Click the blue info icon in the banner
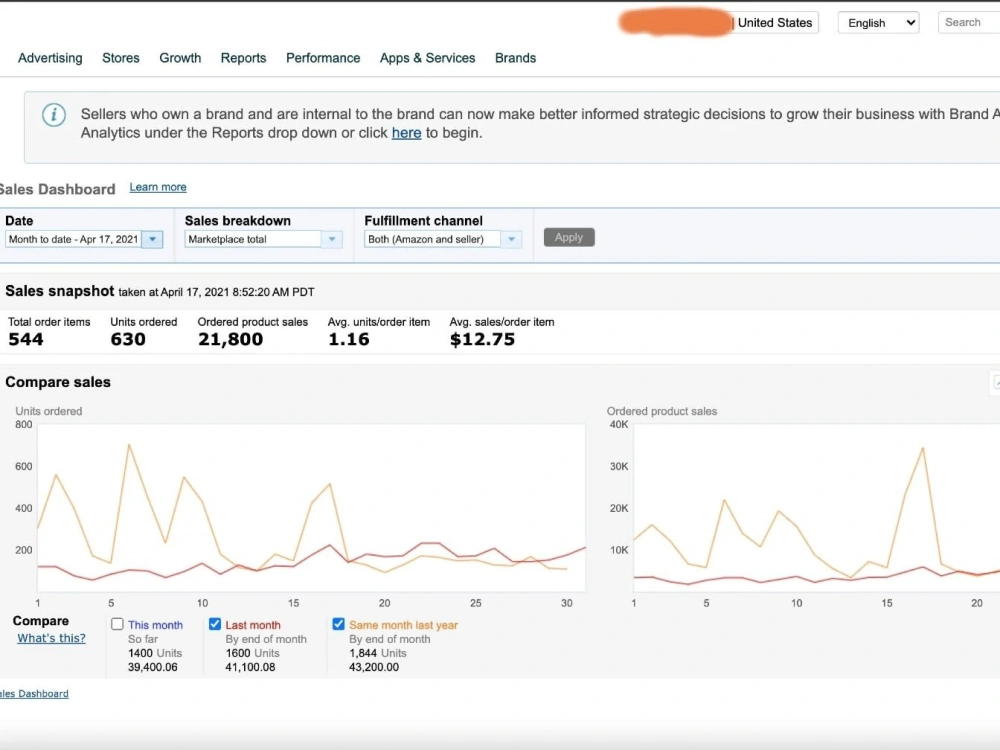Image resolution: width=1000 pixels, height=750 pixels. [54, 115]
